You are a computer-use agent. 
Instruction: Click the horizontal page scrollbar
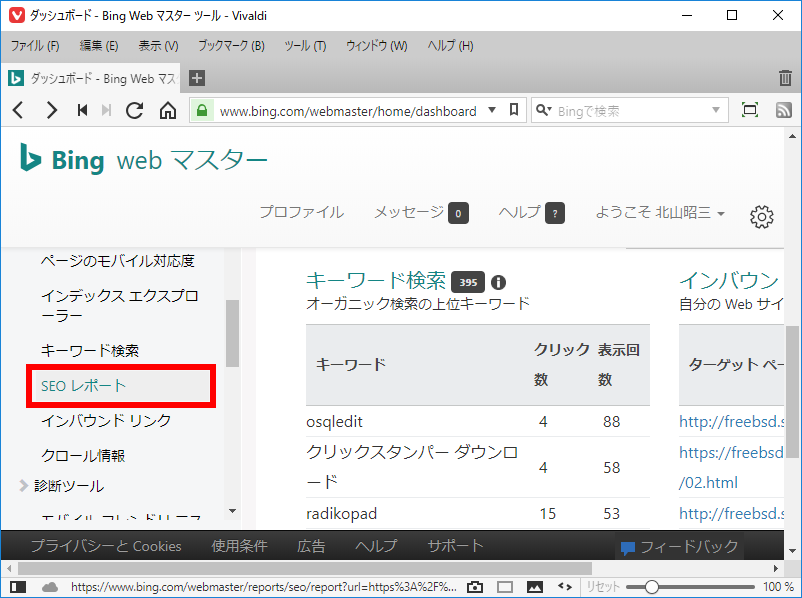point(305,568)
